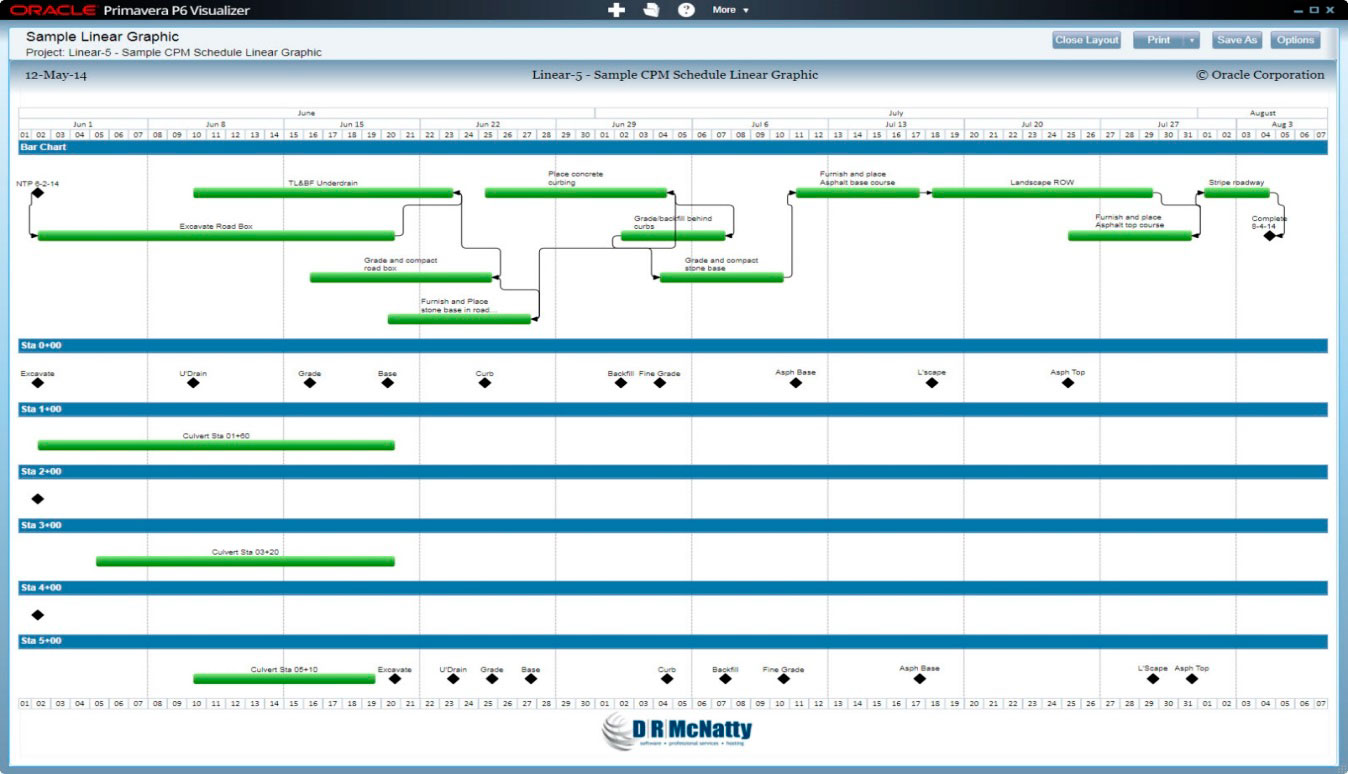Click the plus icon to add a new layout
1348x774 pixels.
coord(618,10)
